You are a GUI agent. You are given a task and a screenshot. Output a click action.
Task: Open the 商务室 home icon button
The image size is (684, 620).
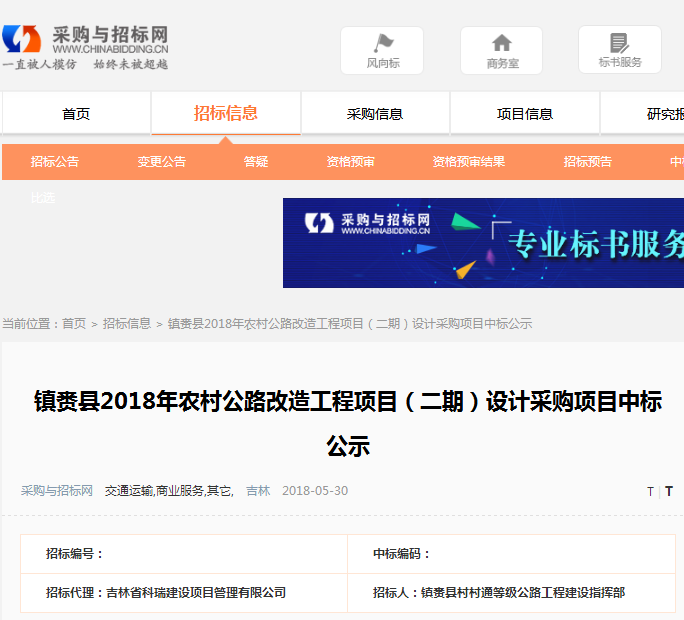pos(502,51)
